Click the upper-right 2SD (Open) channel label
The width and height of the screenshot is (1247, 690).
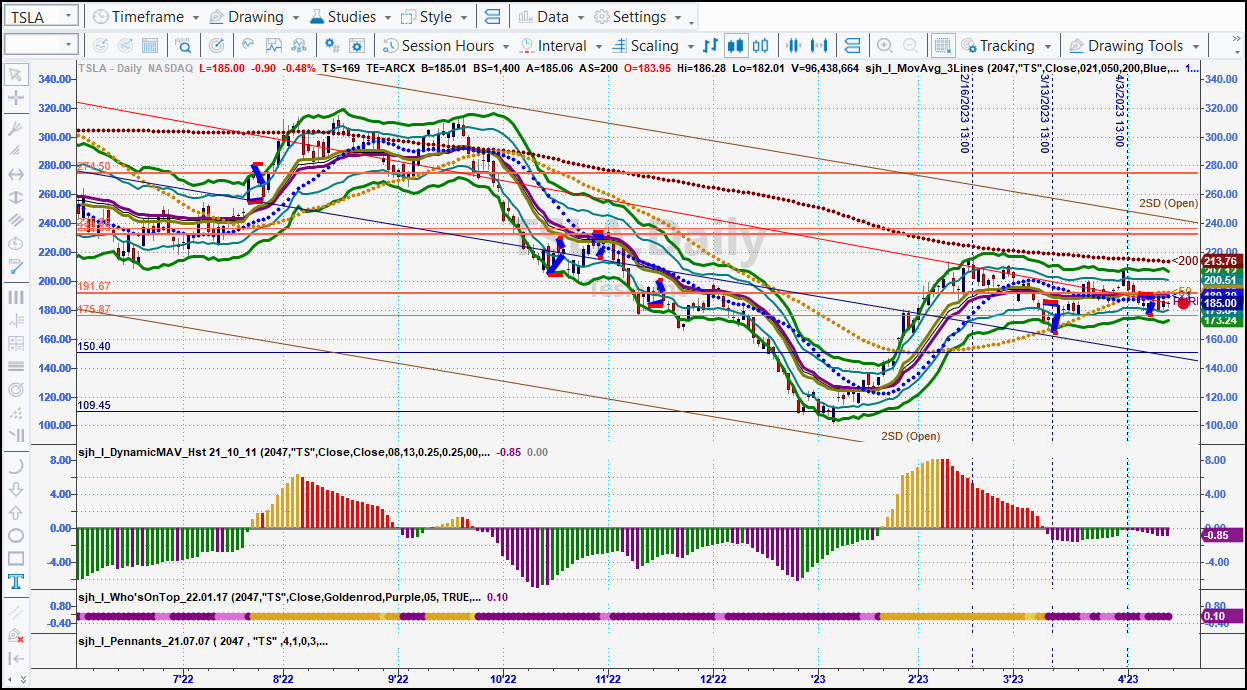(x=1168, y=203)
